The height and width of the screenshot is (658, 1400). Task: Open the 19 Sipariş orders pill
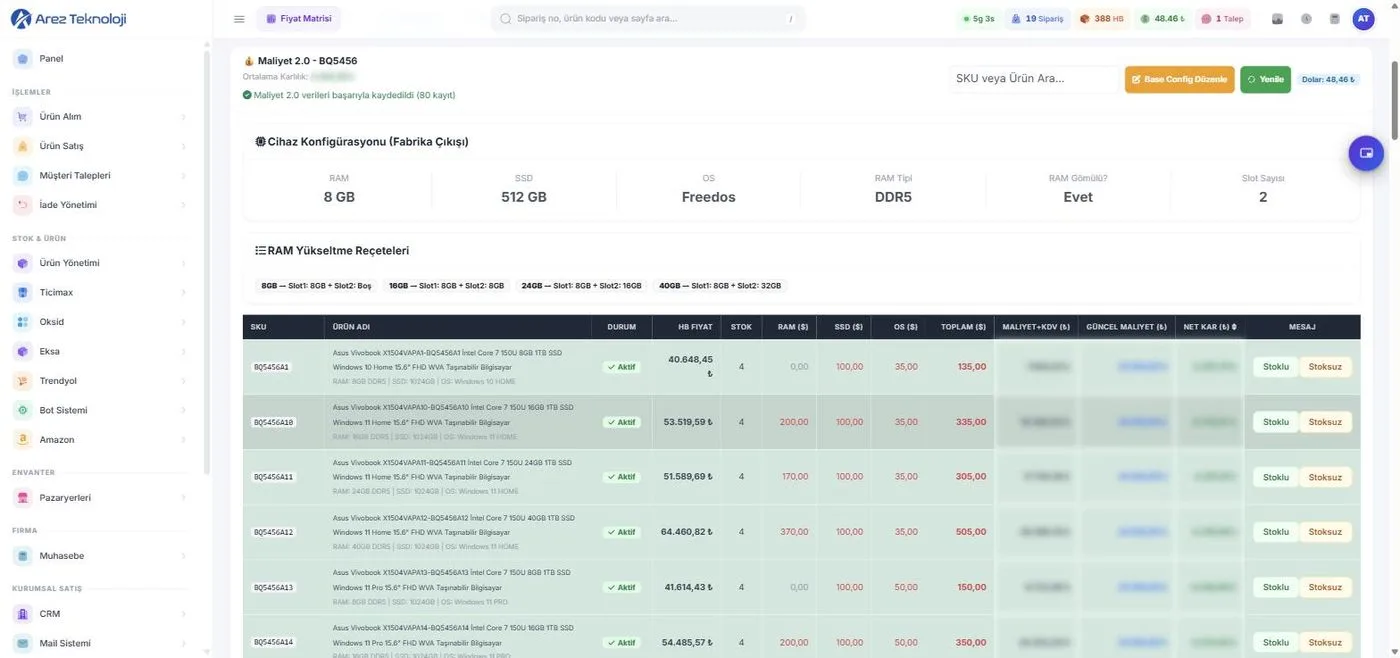point(1036,19)
